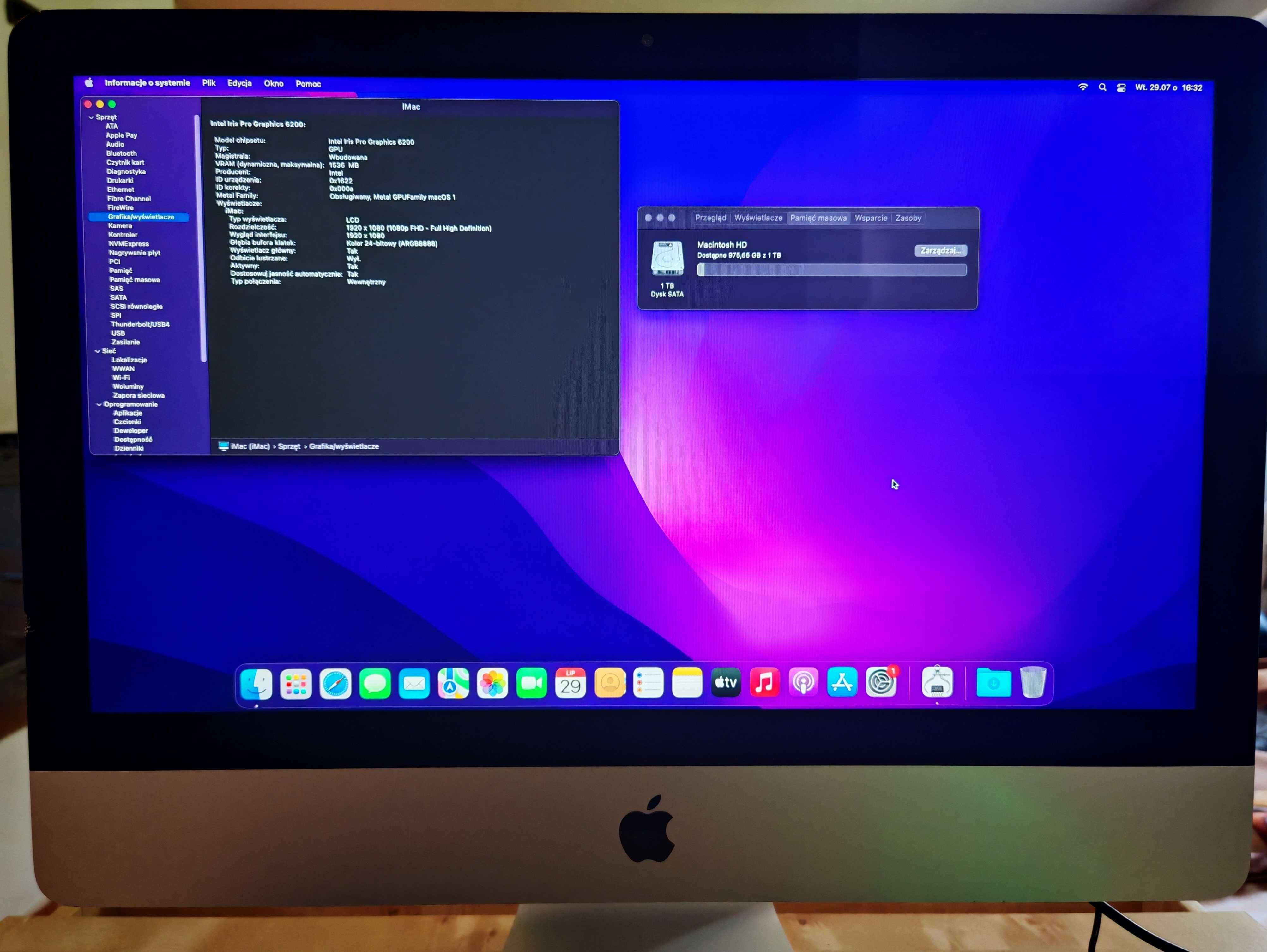The width and height of the screenshot is (1267, 952).
Task: Click Sprzęt in the path bar
Action: [289, 446]
